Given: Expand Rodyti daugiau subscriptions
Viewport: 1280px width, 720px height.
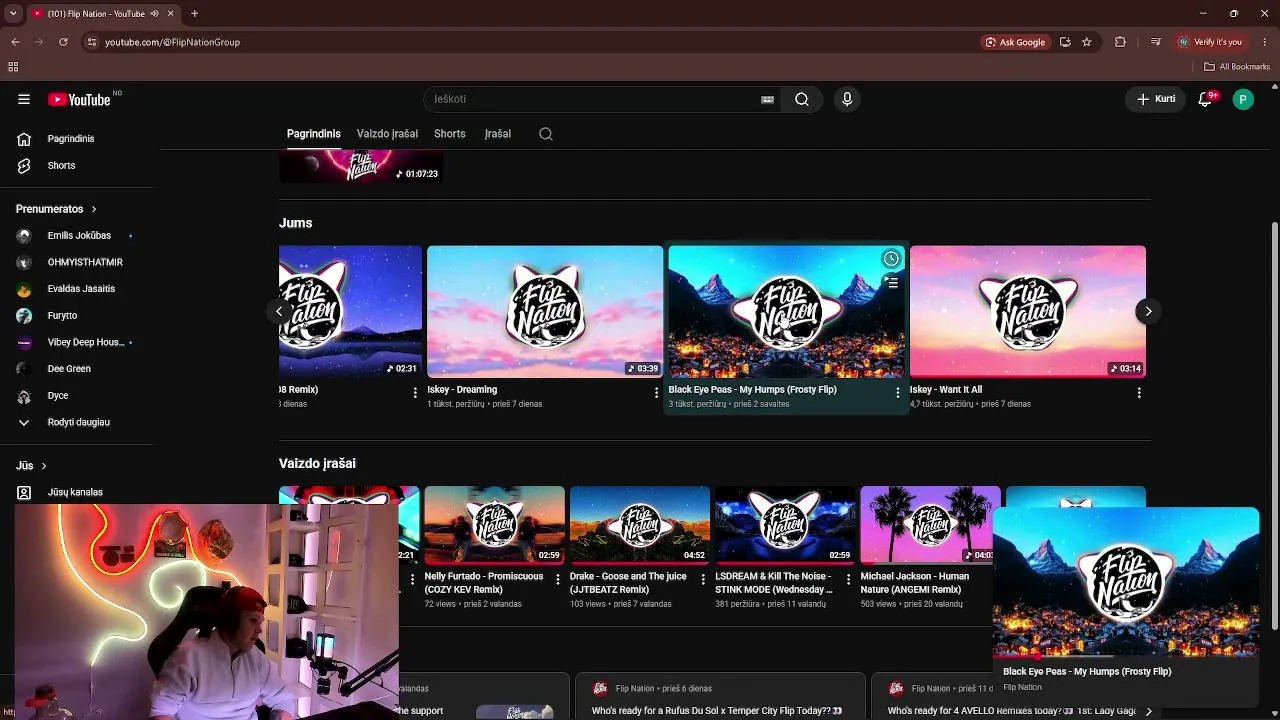Looking at the screenshot, I should (77, 422).
